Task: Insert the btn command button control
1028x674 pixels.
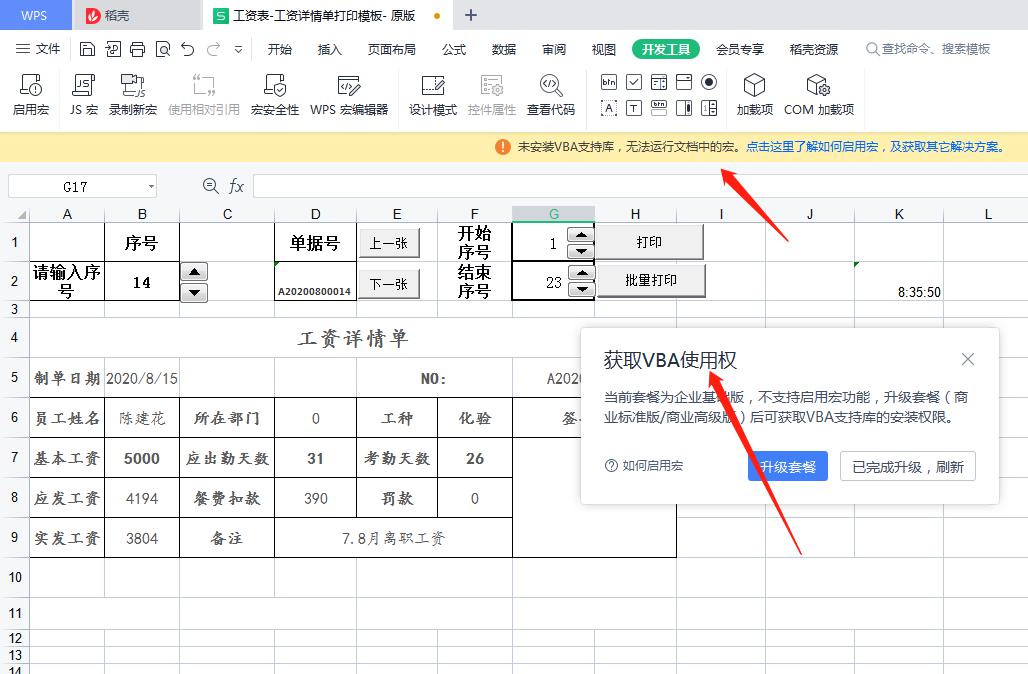Action: click(x=608, y=82)
